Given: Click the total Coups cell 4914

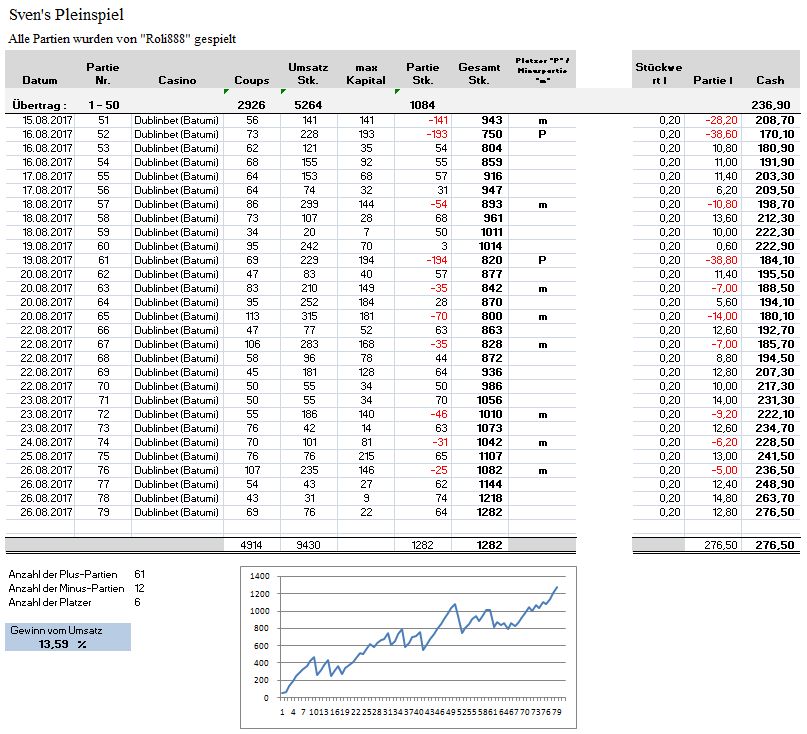Looking at the screenshot, I should [251, 545].
